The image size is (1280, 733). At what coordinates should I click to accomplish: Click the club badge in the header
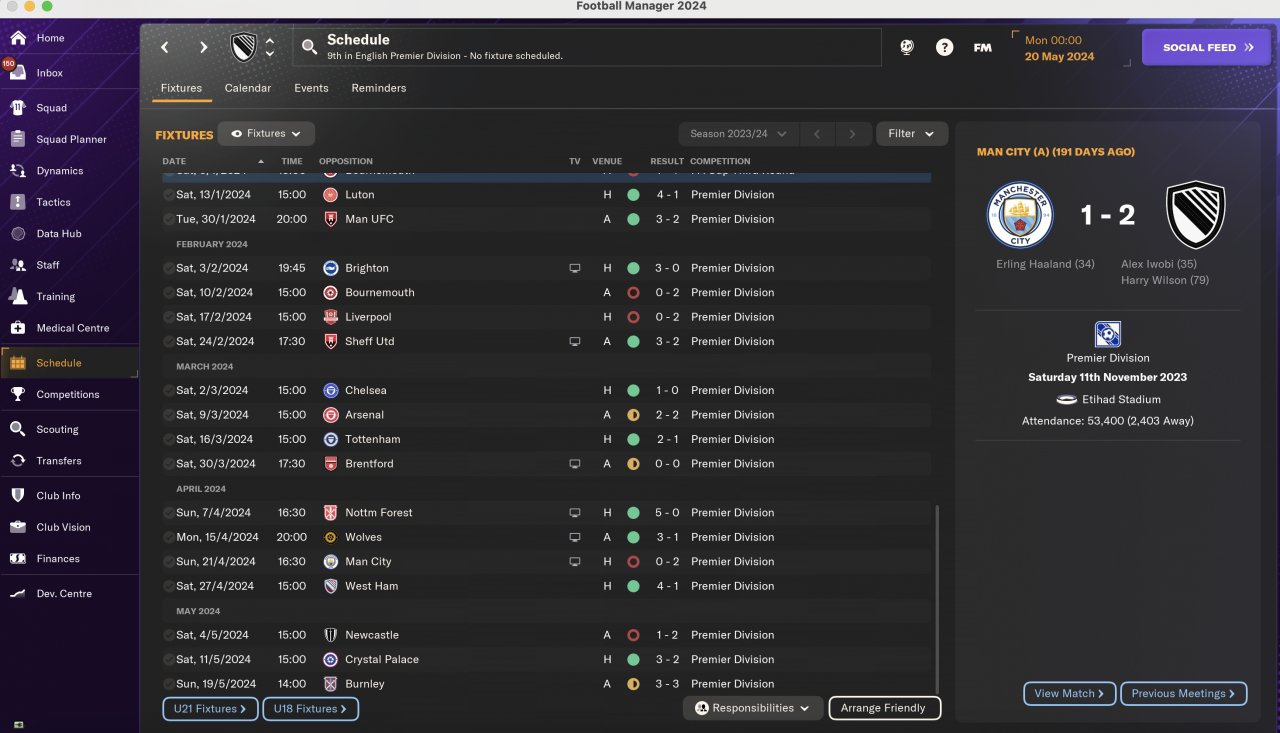click(244, 47)
